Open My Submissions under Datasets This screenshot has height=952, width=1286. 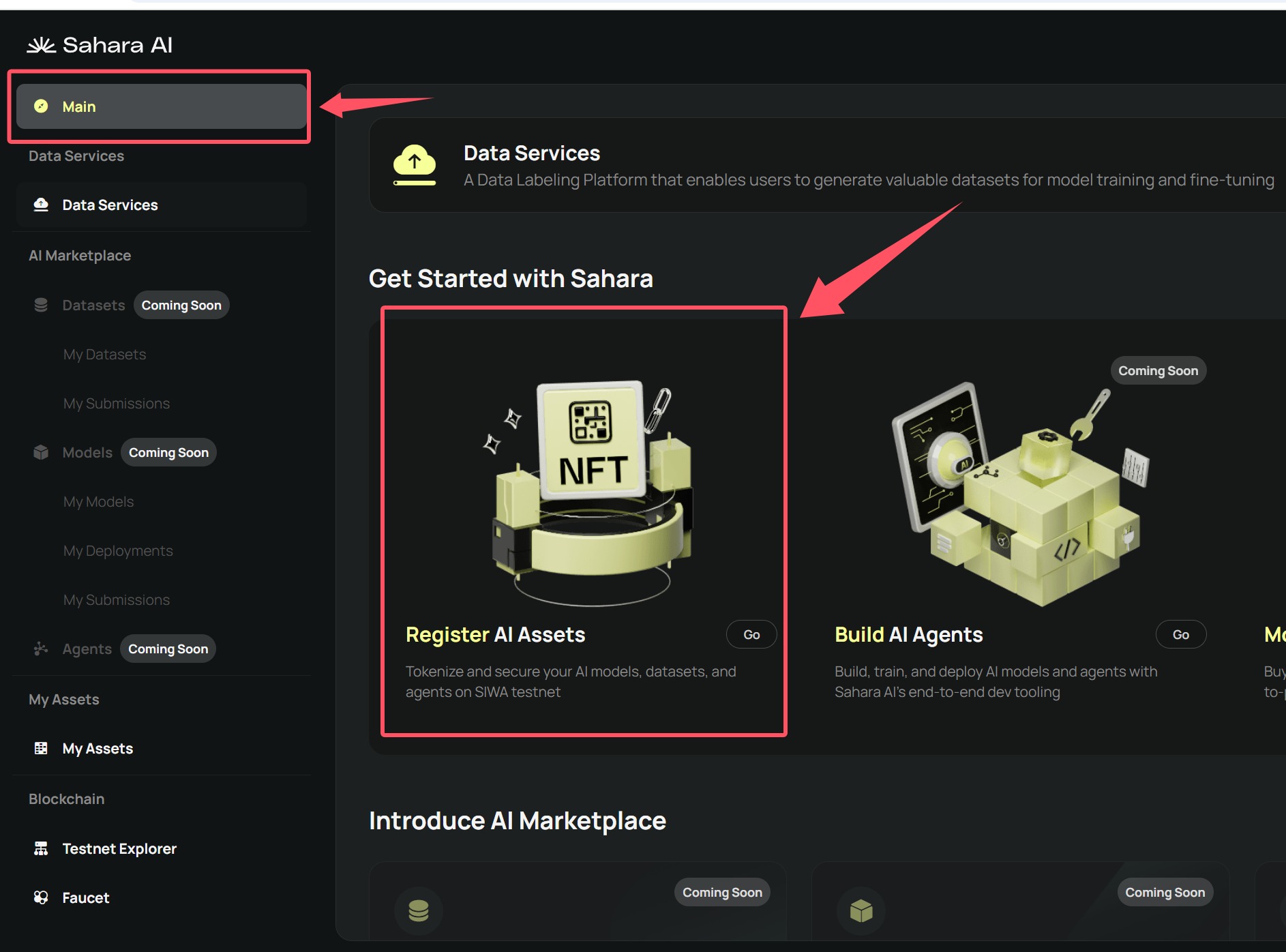(x=117, y=403)
